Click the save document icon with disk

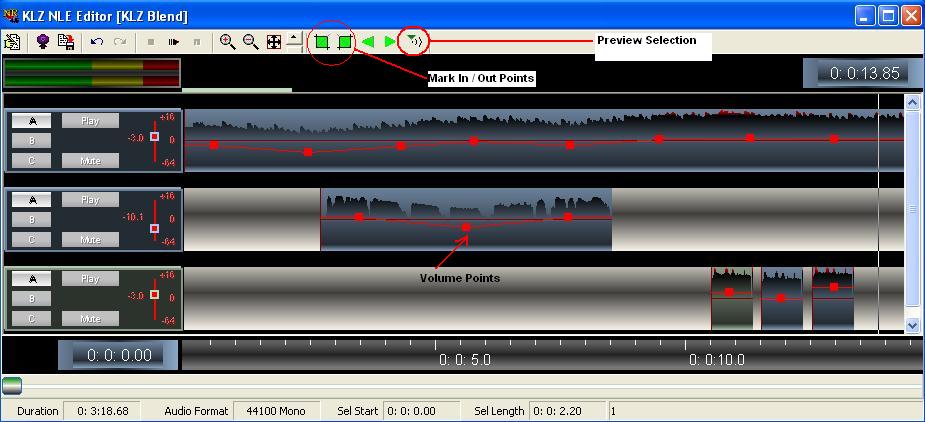(65, 42)
